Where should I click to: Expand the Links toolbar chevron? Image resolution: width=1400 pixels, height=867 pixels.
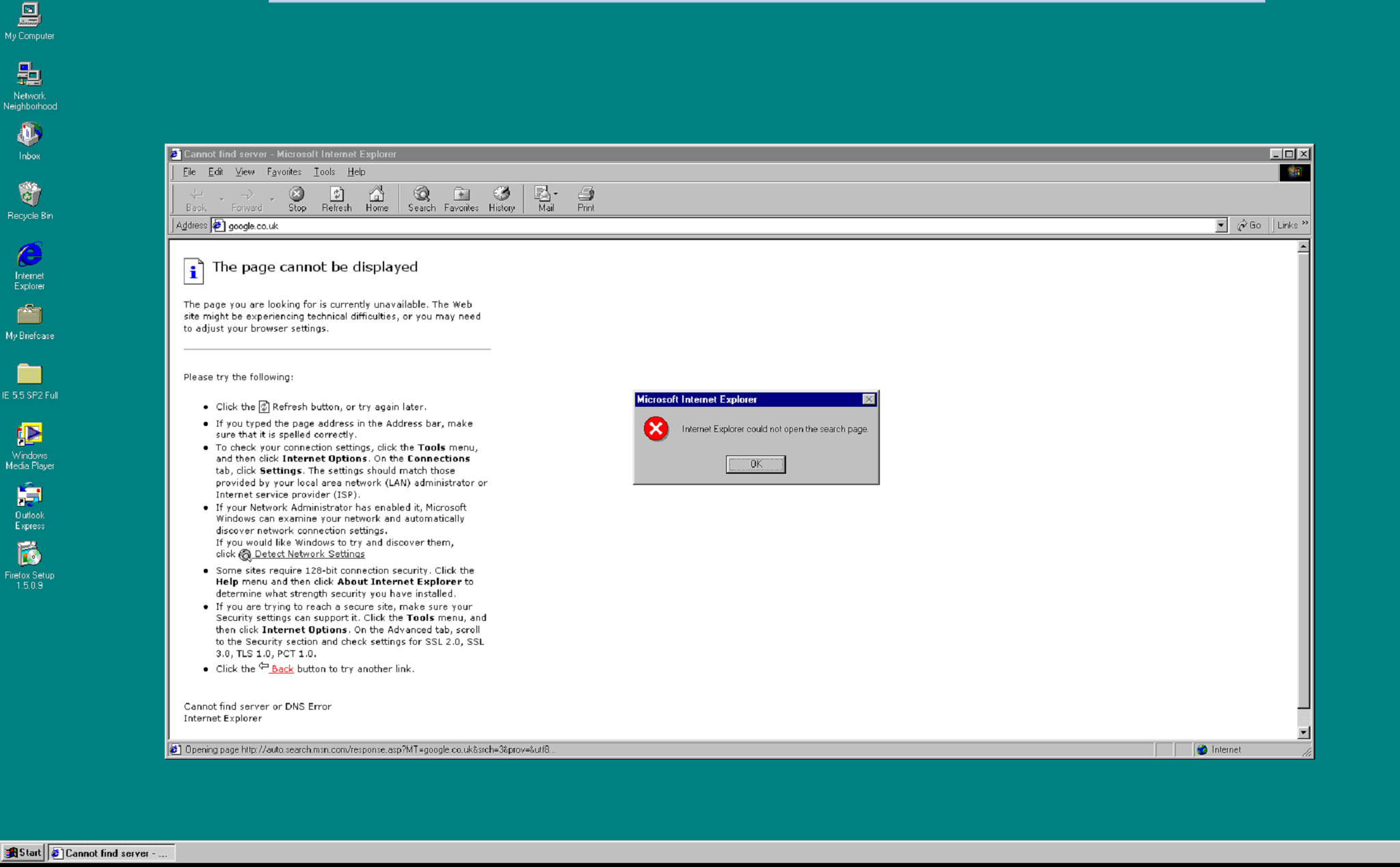(x=1305, y=224)
